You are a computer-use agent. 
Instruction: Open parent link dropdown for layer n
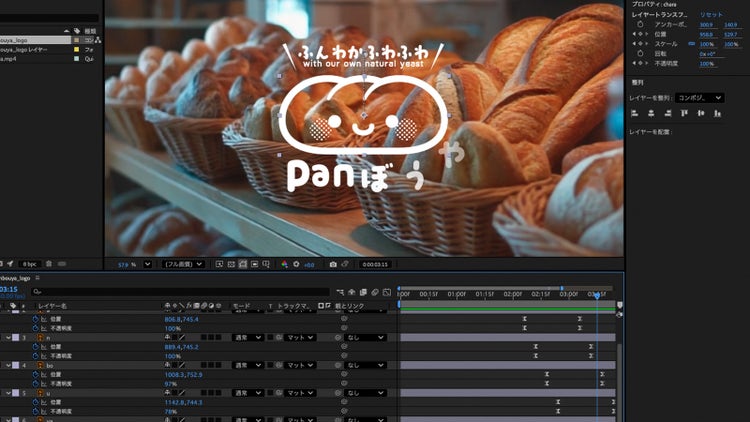tap(365, 338)
